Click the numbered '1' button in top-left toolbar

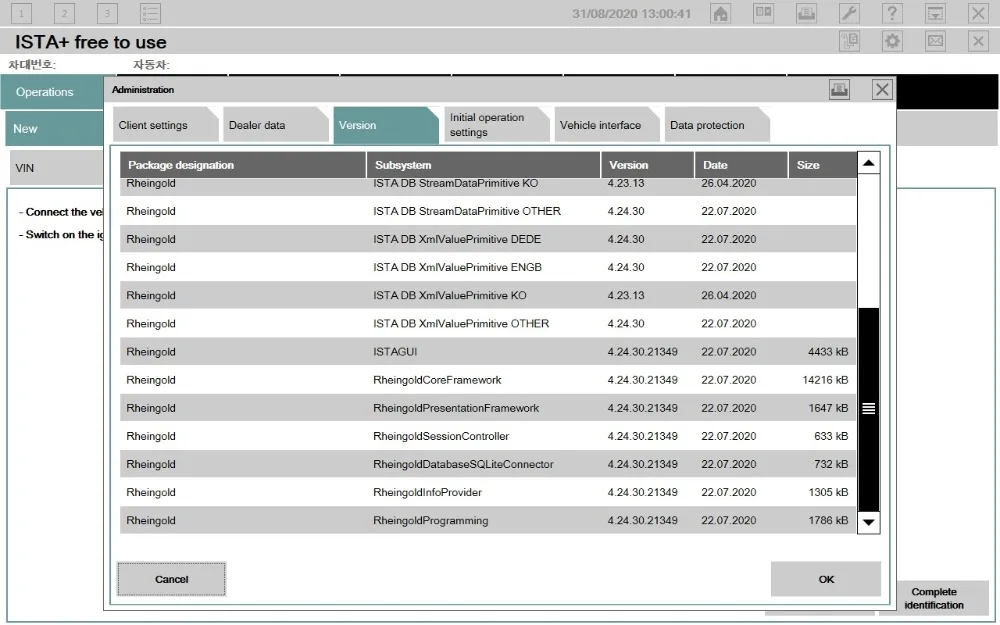(22, 13)
